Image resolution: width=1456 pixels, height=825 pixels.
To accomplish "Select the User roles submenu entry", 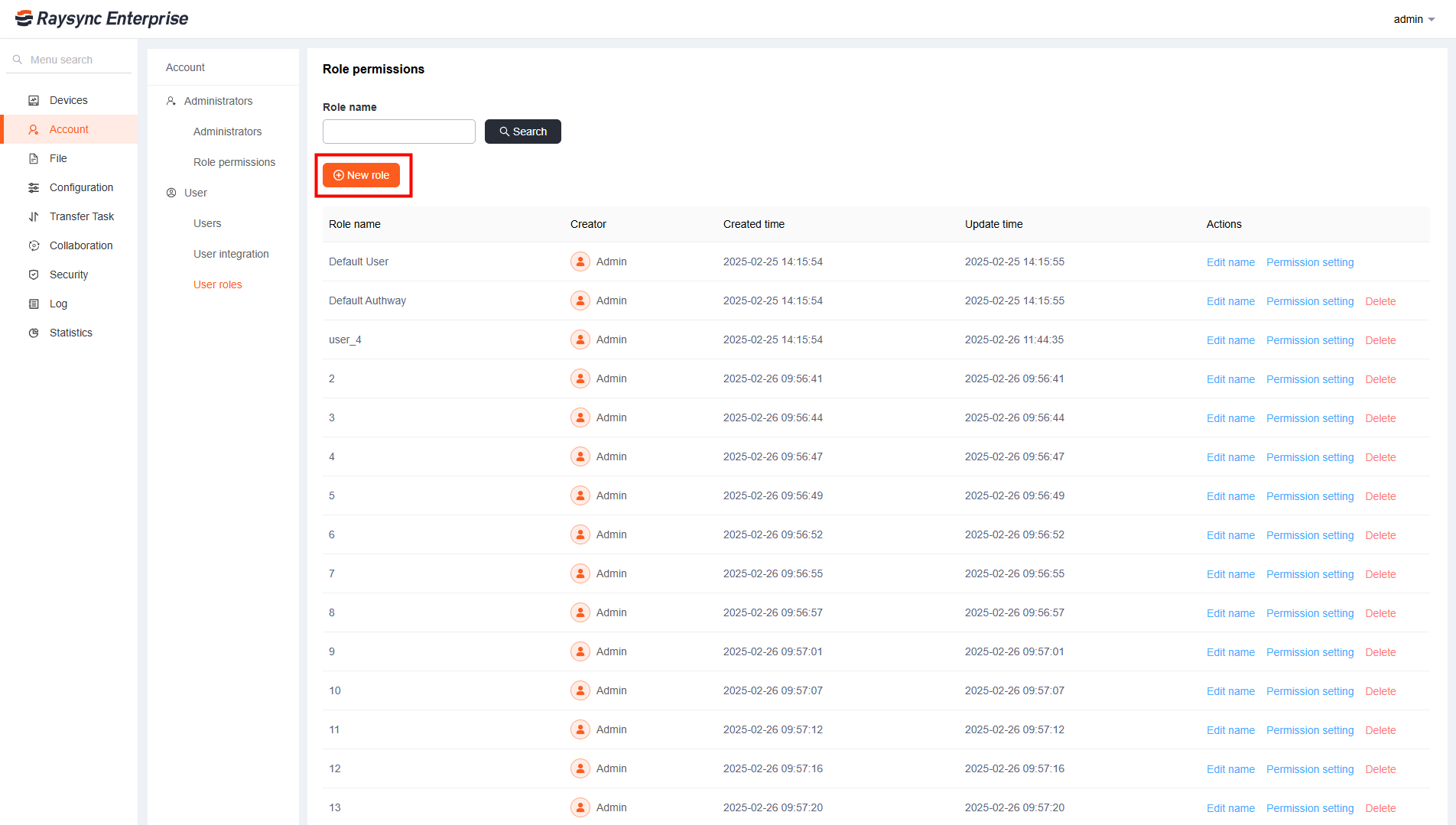I will (217, 284).
